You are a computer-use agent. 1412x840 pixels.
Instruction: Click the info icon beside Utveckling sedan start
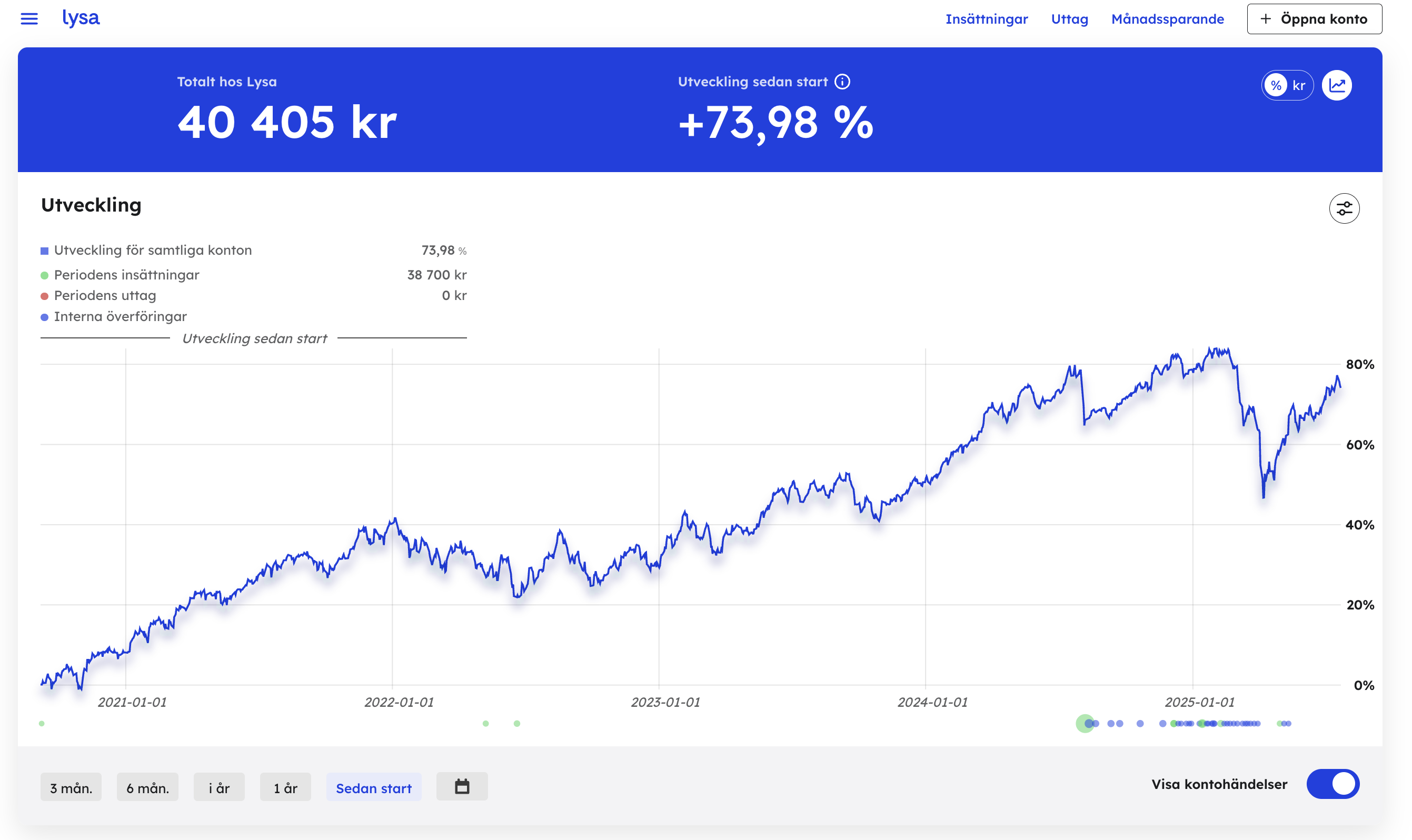pos(842,82)
